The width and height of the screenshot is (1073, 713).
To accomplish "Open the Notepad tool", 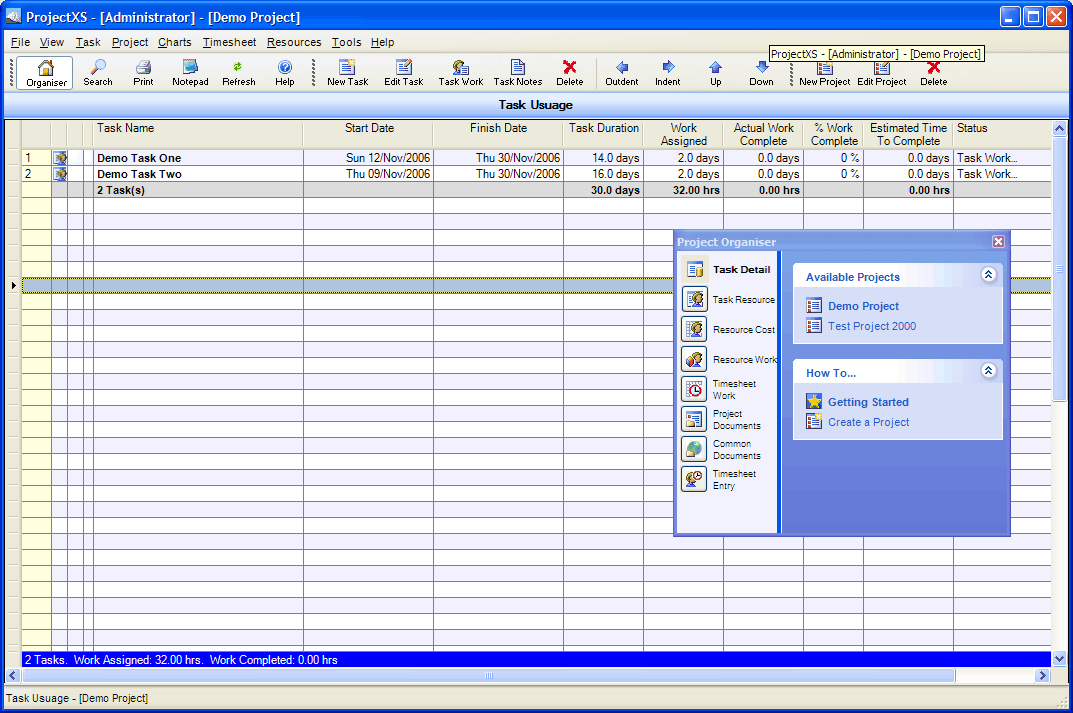I will (190, 71).
